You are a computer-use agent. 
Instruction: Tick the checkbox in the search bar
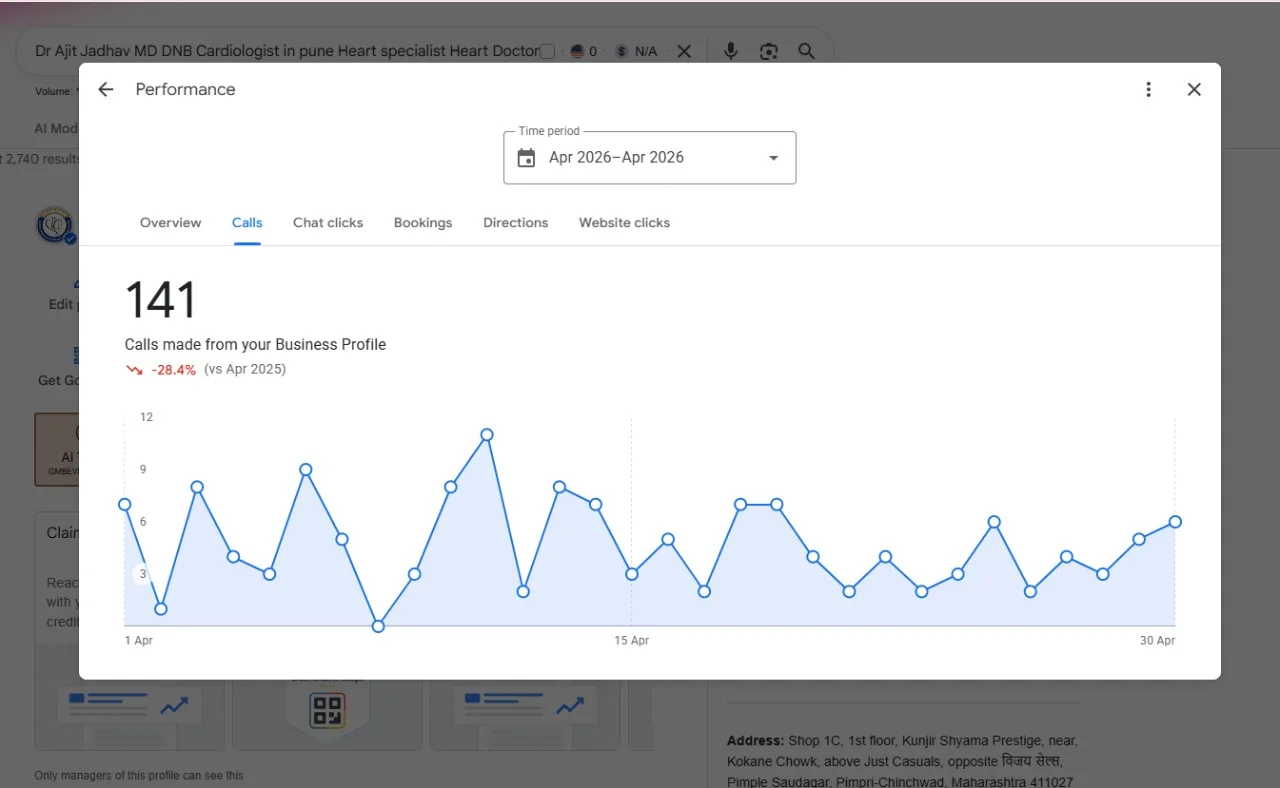pyautogui.click(x=547, y=51)
